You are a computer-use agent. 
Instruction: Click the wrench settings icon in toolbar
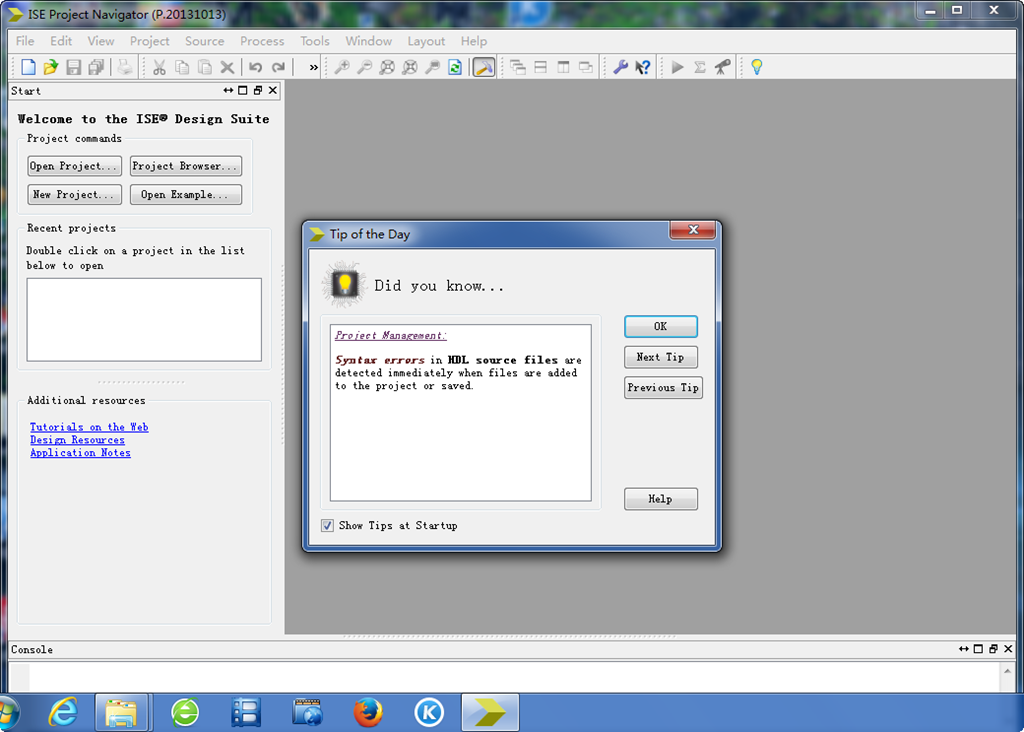(x=620, y=67)
